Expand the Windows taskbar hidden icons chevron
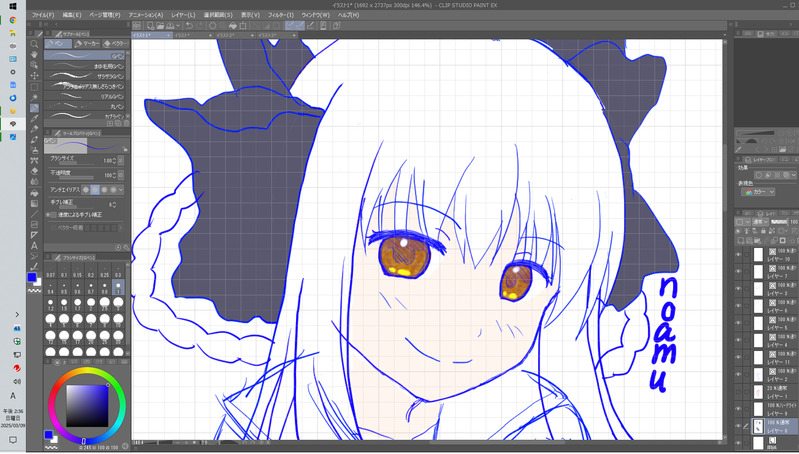 pos(17,315)
